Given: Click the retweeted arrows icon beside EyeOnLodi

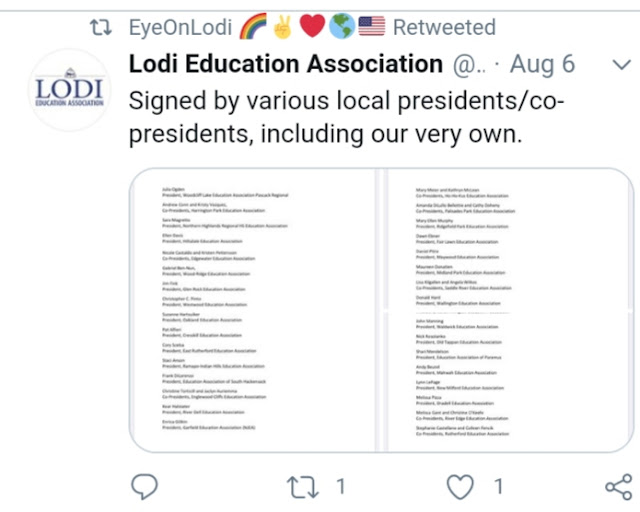Looking at the screenshot, I should point(100,27).
